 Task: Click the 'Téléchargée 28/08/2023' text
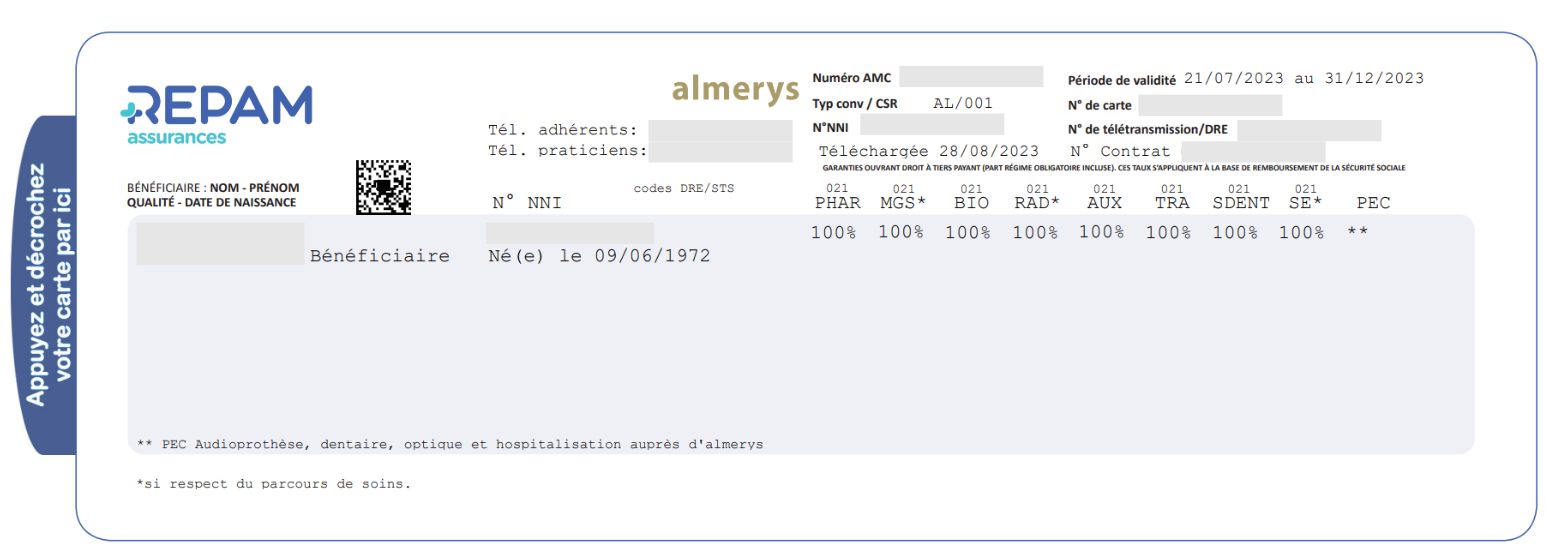click(x=929, y=152)
